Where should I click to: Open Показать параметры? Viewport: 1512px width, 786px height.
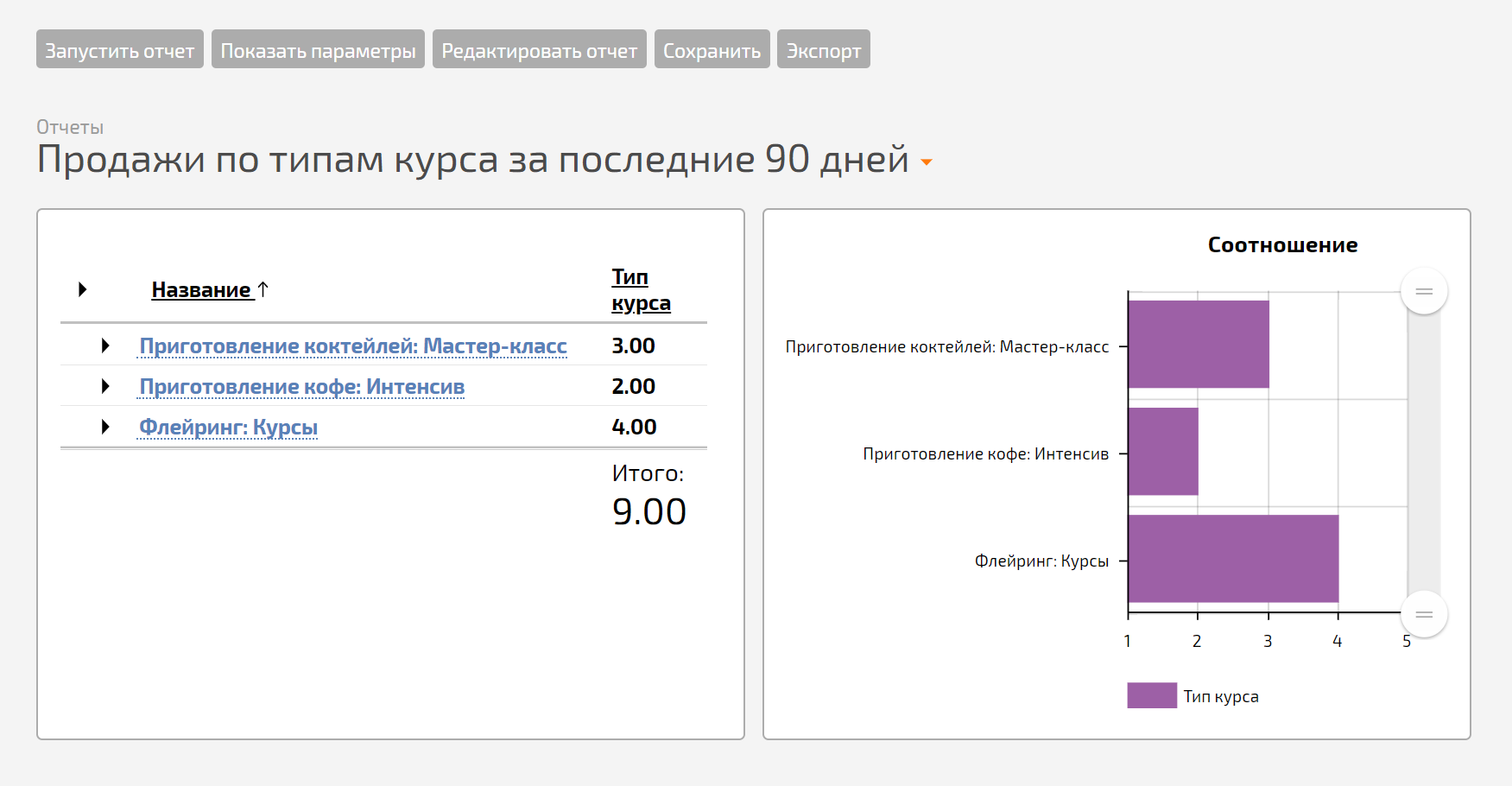tap(318, 49)
